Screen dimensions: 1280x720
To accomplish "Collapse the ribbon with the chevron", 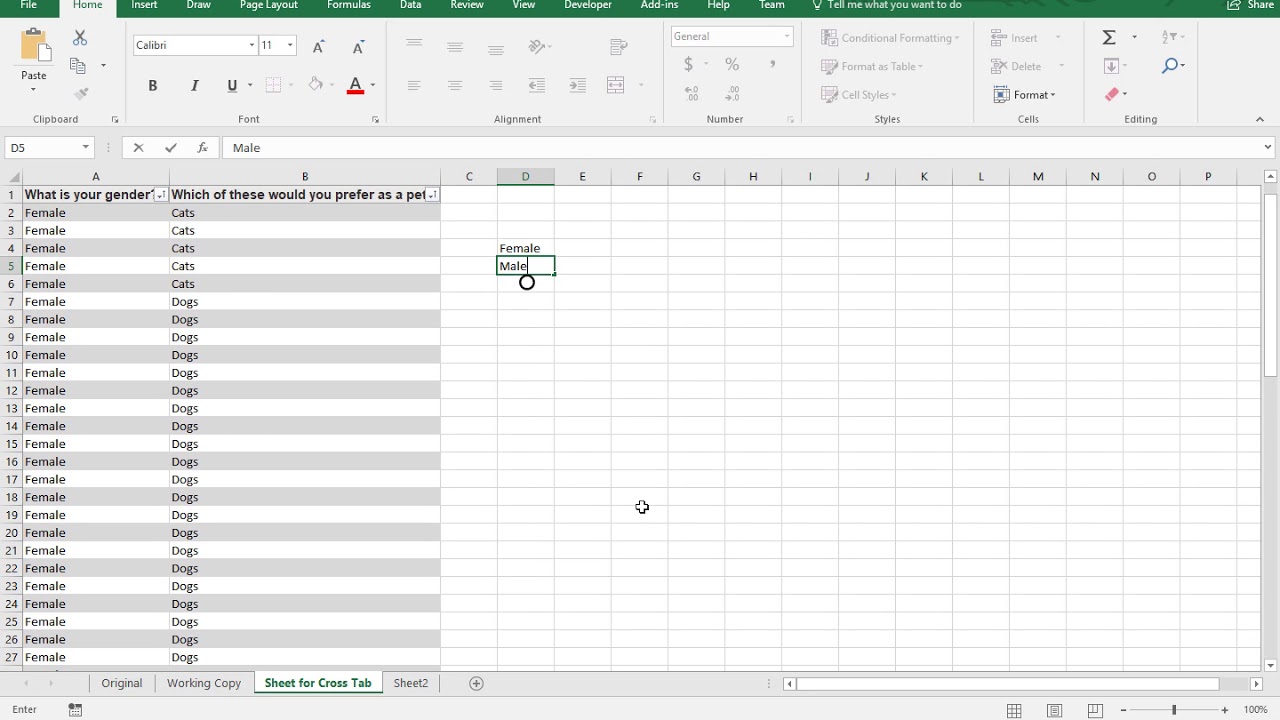I will [x=1260, y=119].
